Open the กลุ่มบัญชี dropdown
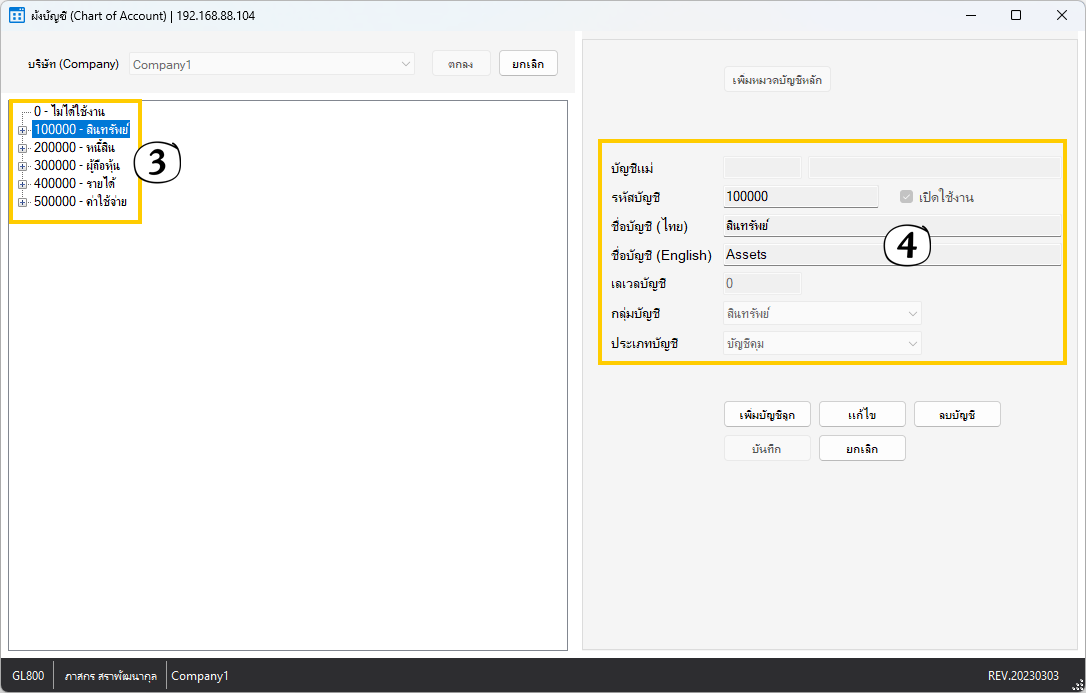 [x=821, y=314]
